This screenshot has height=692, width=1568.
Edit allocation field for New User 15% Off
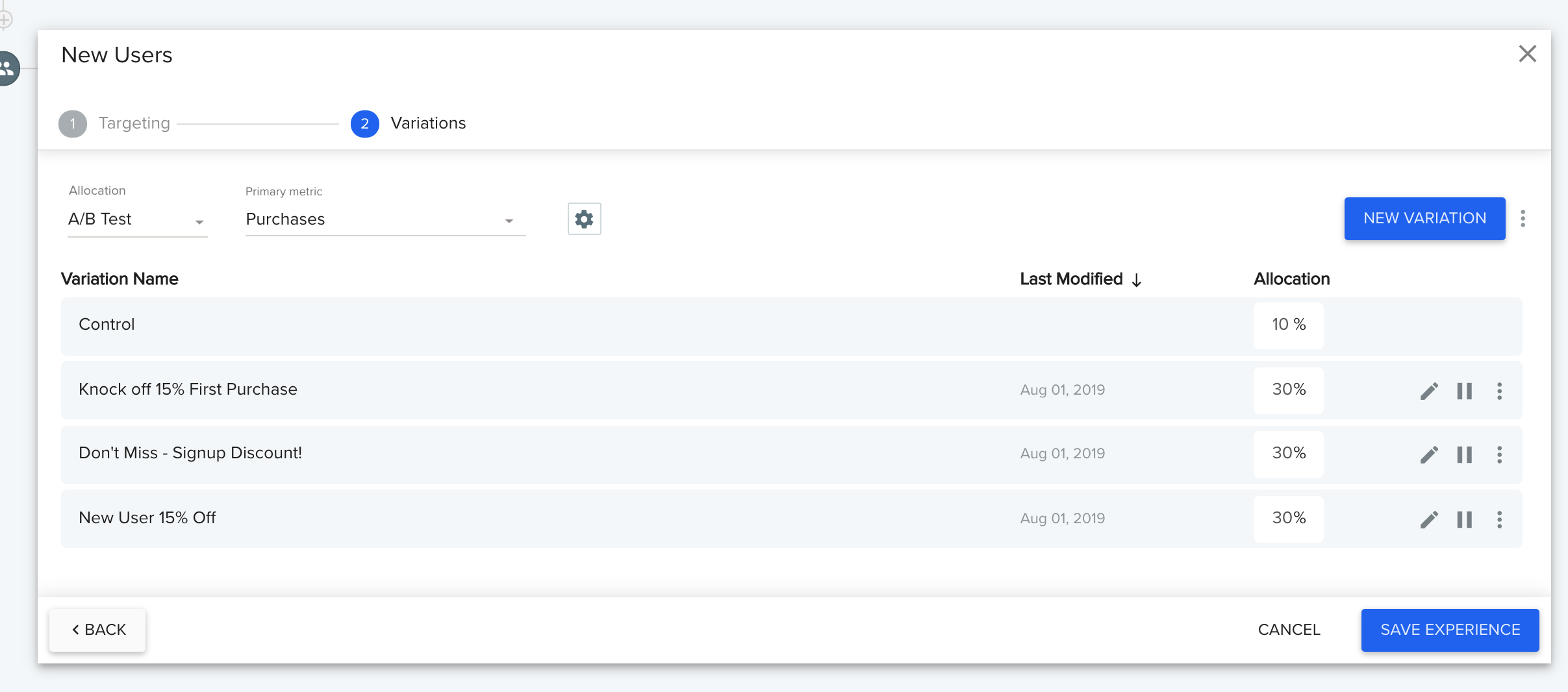(x=1289, y=519)
